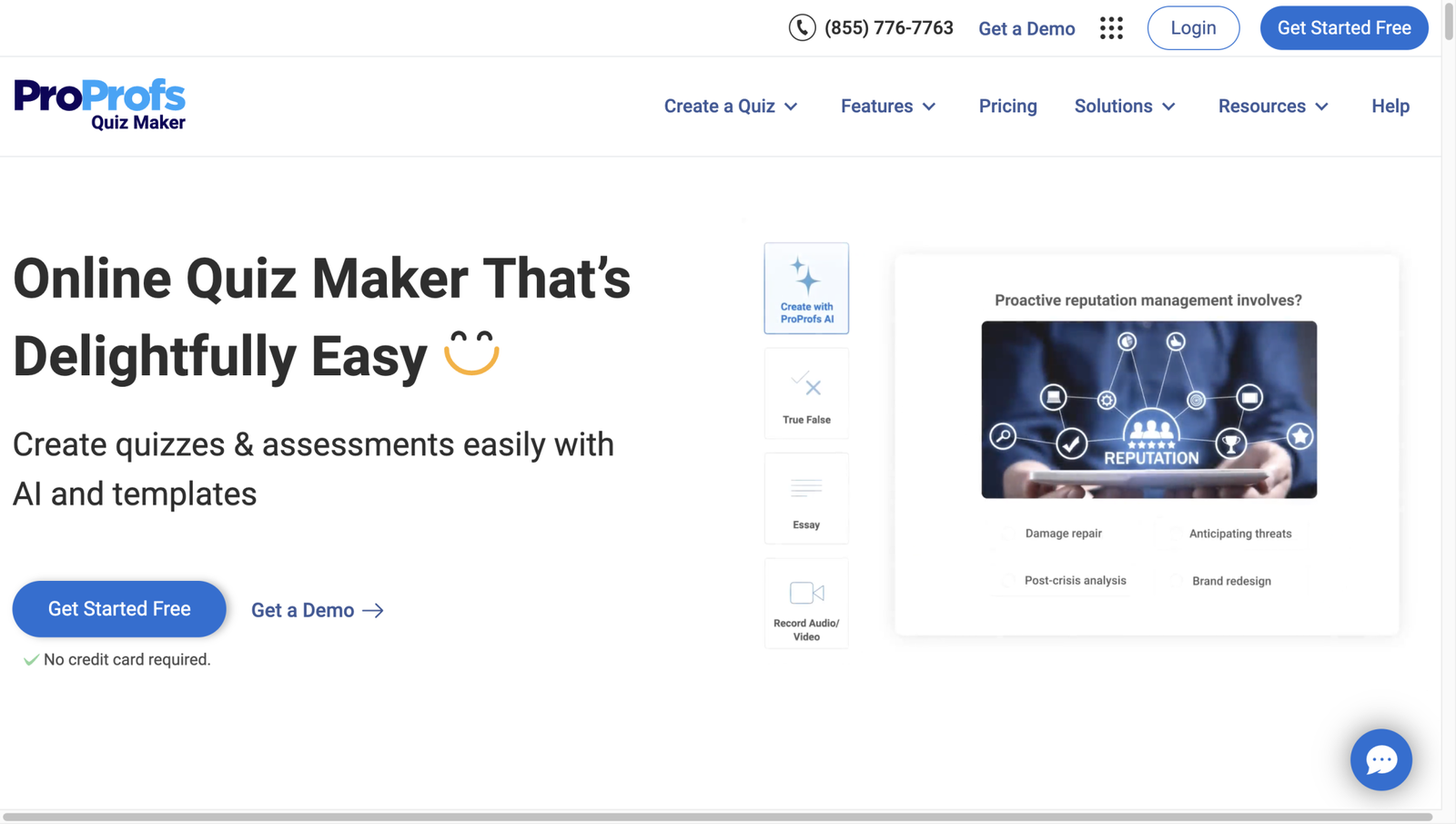Click the REPUTATION quiz image

tap(1148, 410)
